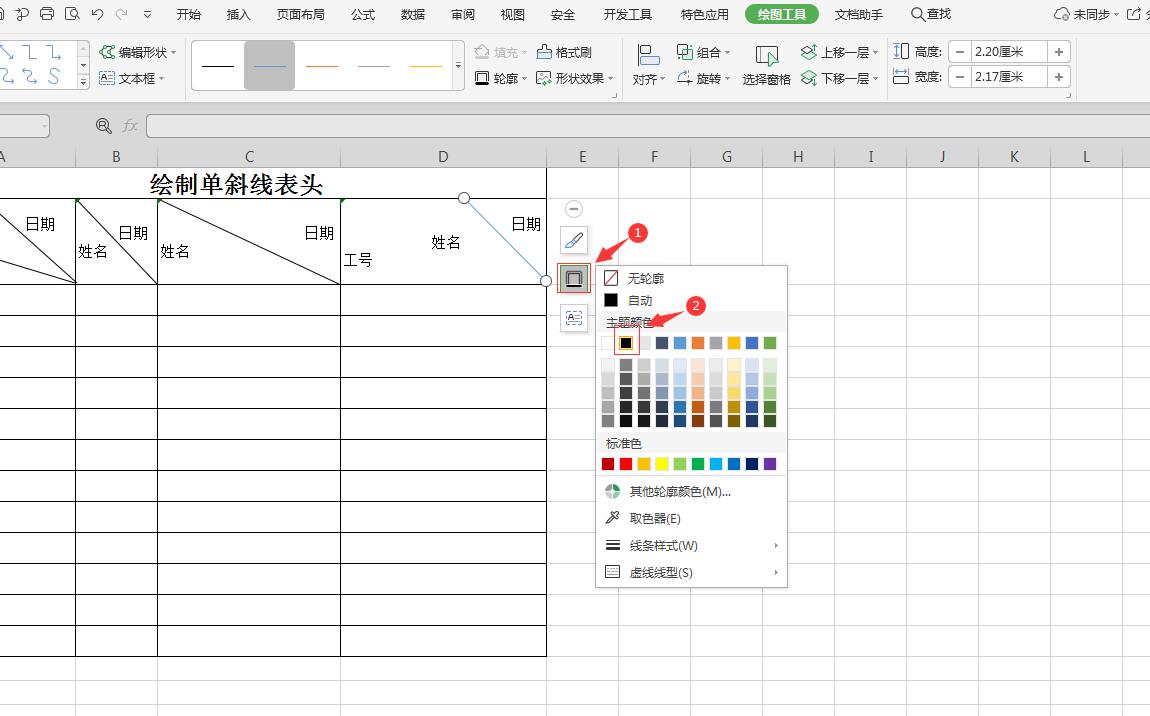Click the shape style brush icon

(x=574, y=240)
